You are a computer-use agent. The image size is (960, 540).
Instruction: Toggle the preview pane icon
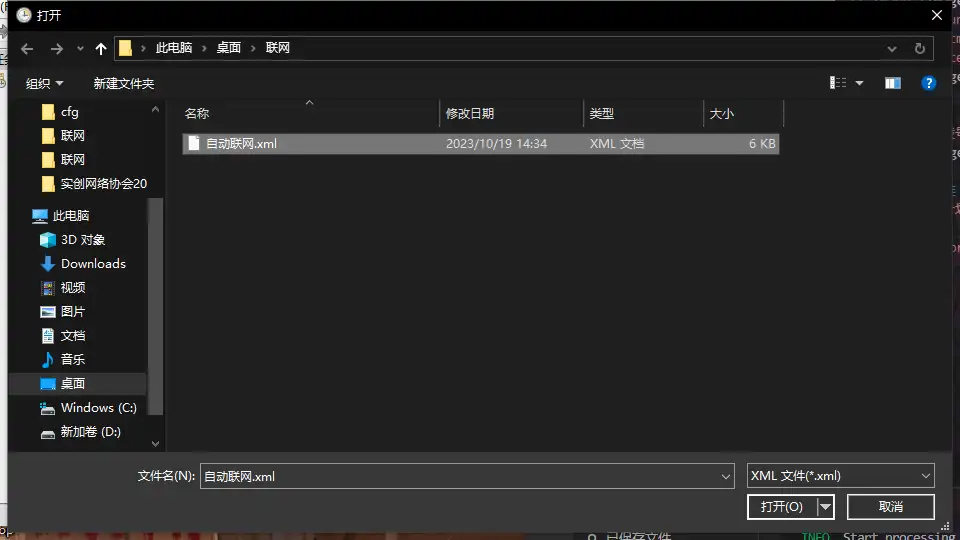893,83
